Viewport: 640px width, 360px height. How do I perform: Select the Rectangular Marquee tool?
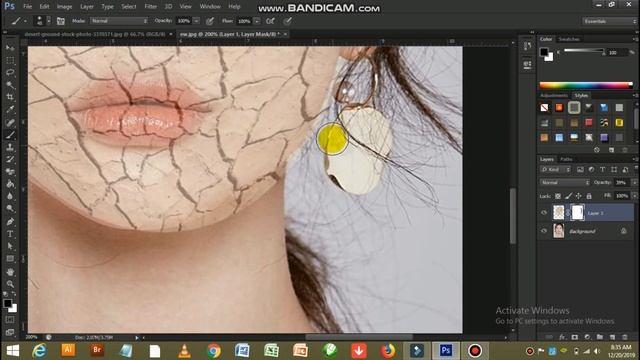point(10,60)
